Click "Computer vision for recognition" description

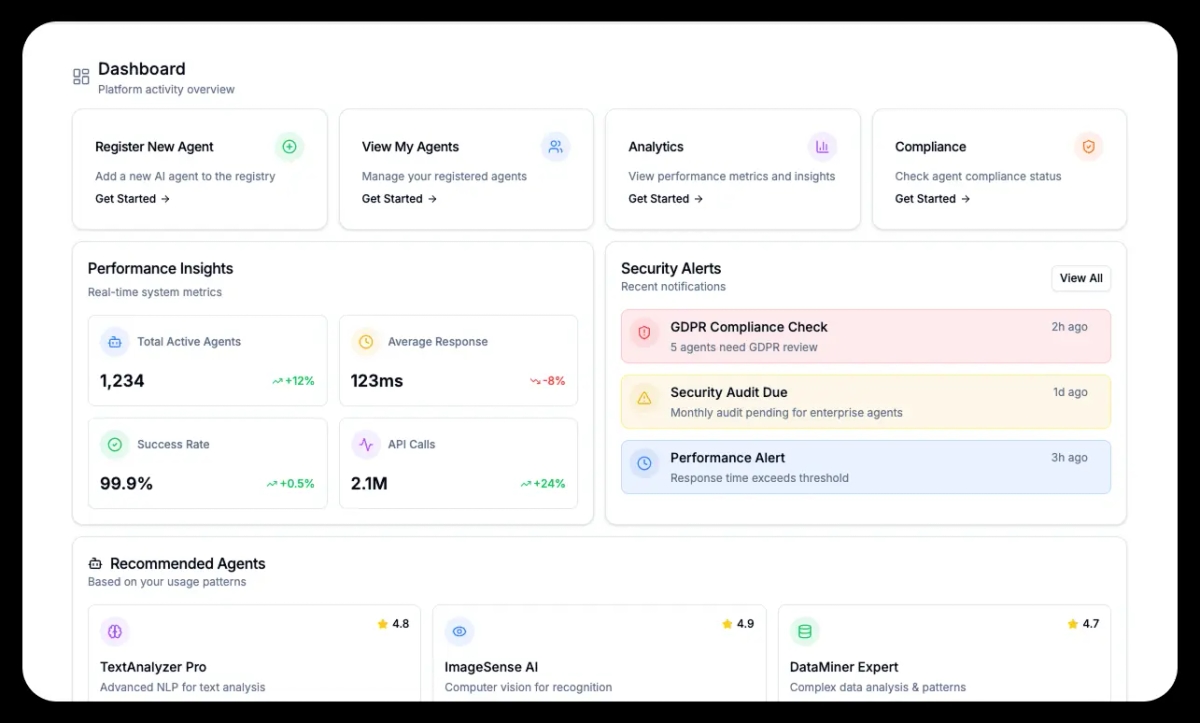point(528,688)
